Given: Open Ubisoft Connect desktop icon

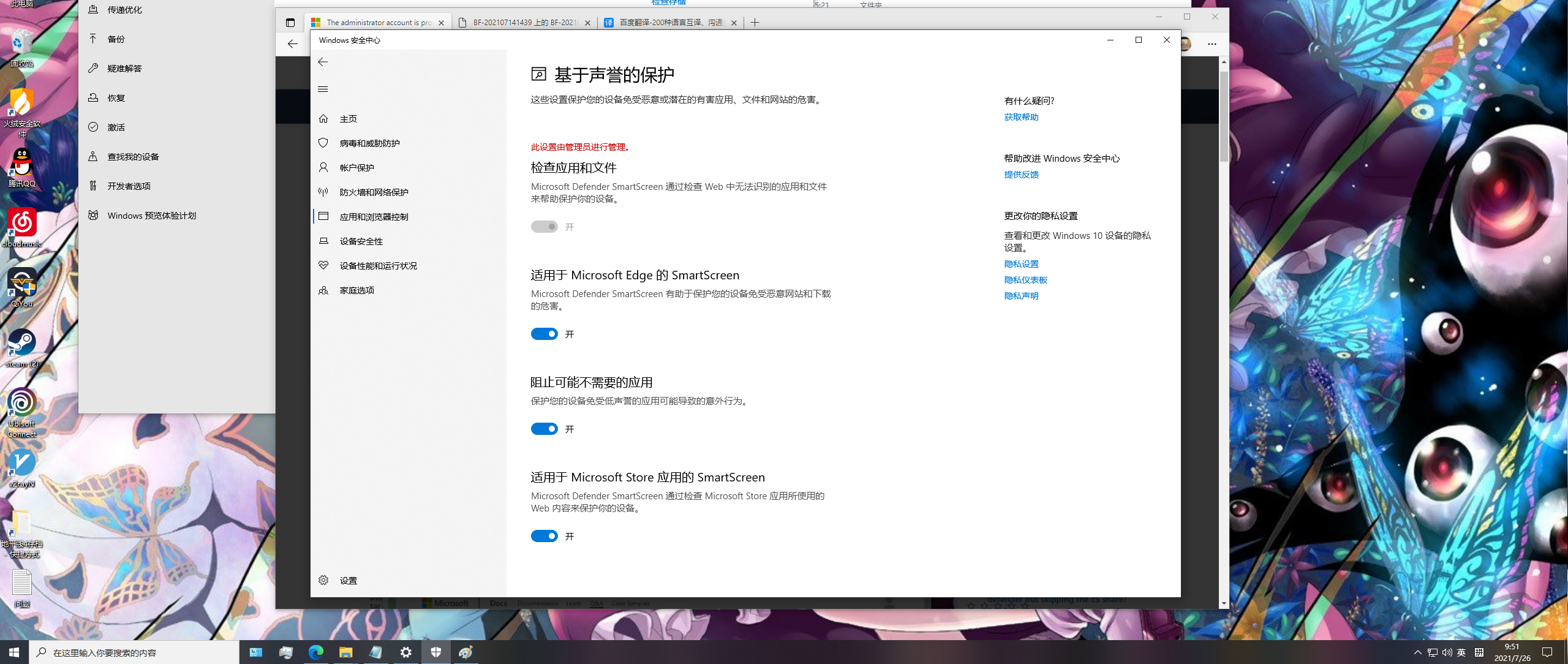Looking at the screenshot, I should pos(22,412).
